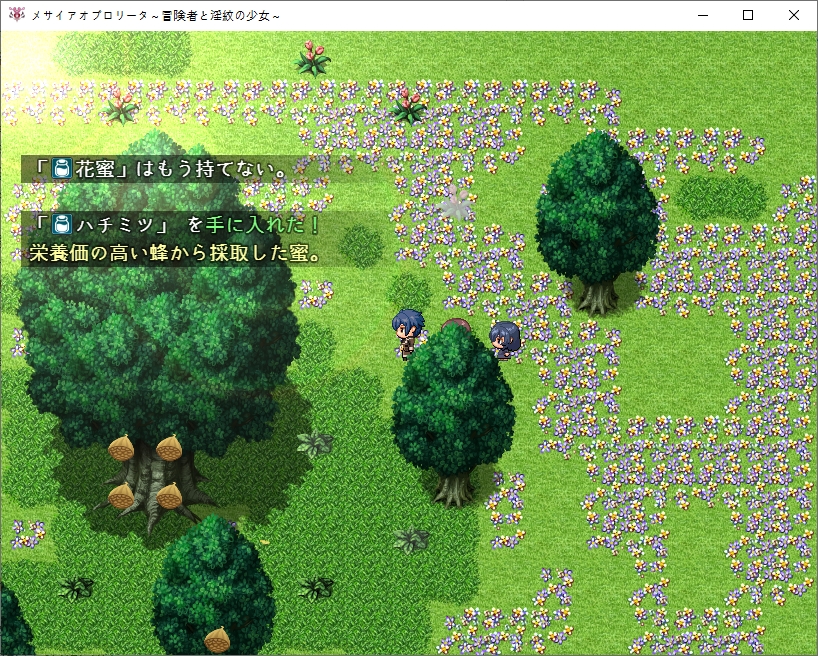Click the red tulip among purple flowers
The image size is (818, 656).
click(x=408, y=105)
